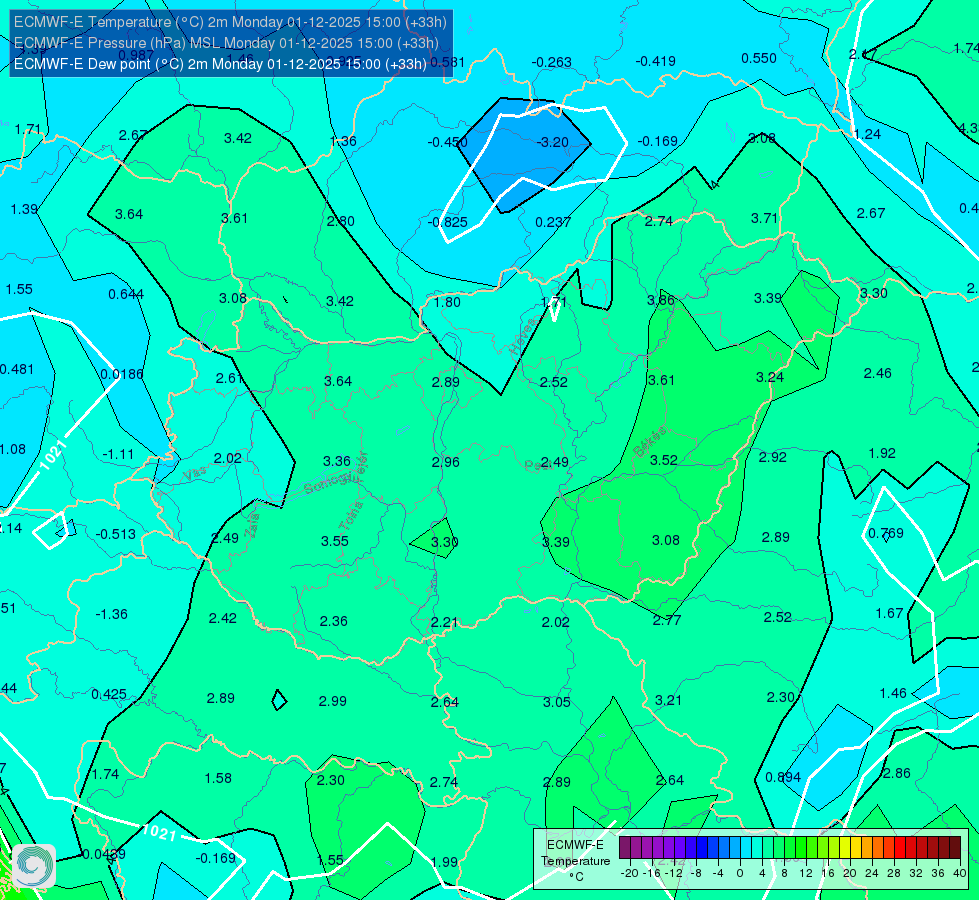
Task: Click the 0.481 temperature value
Action: pyautogui.click(x=17, y=369)
